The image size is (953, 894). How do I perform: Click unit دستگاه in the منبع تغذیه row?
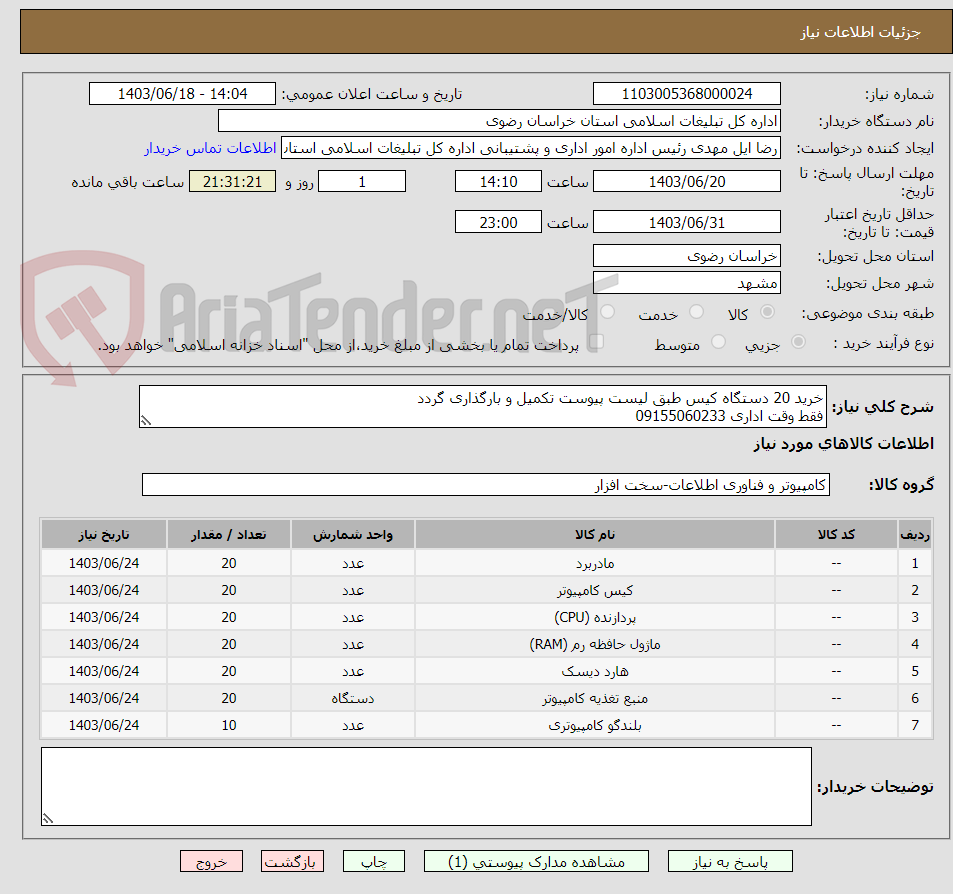(353, 698)
